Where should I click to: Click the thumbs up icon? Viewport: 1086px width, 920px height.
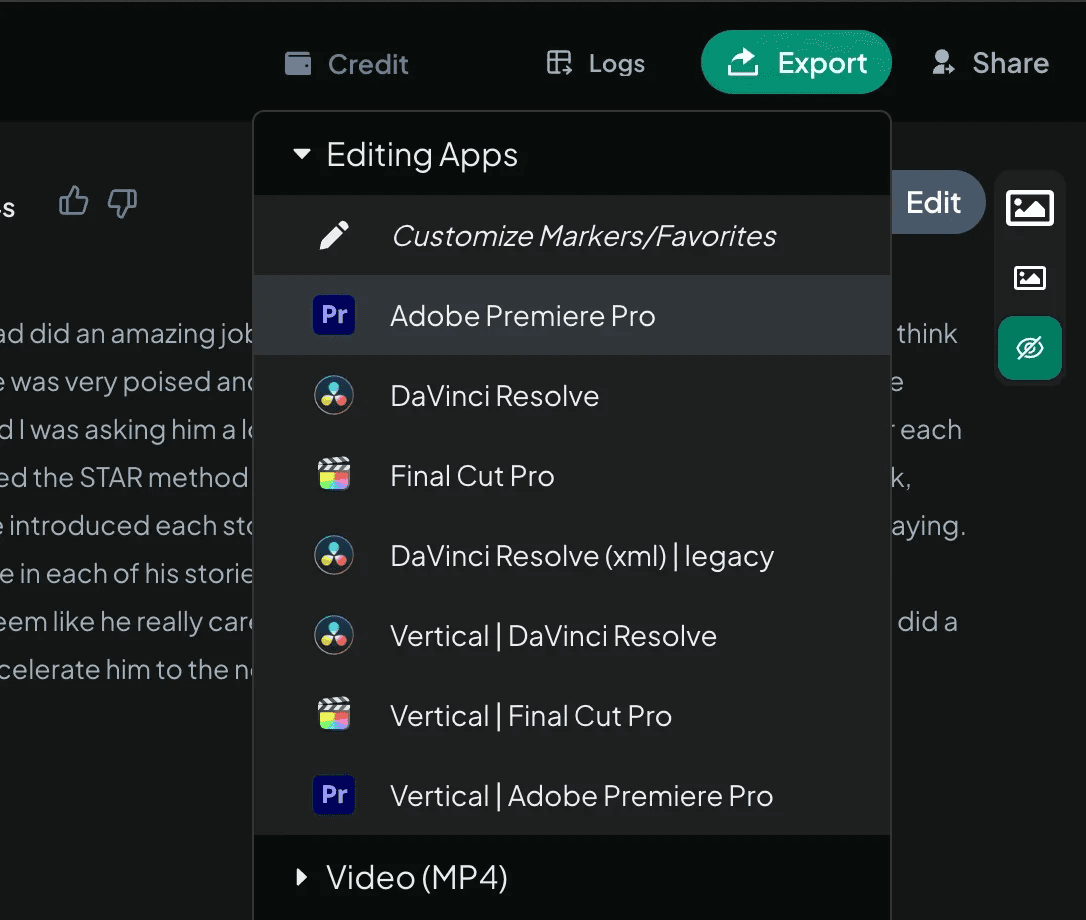pyautogui.click(x=73, y=202)
